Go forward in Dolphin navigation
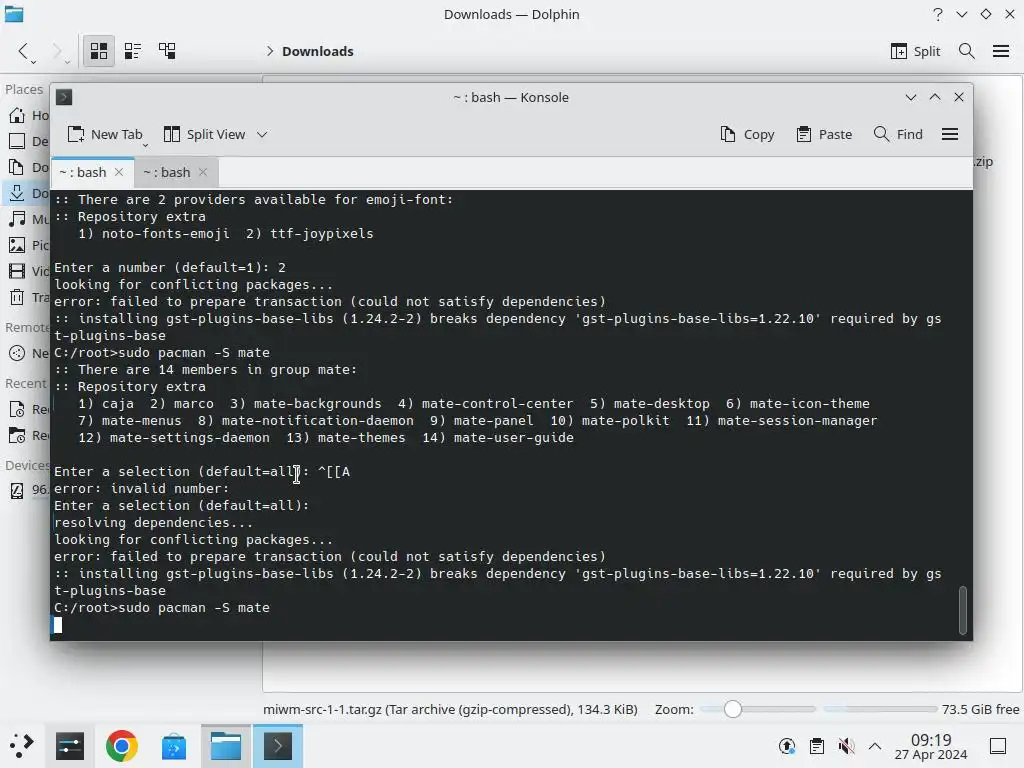The width and height of the screenshot is (1024, 768). point(57,51)
